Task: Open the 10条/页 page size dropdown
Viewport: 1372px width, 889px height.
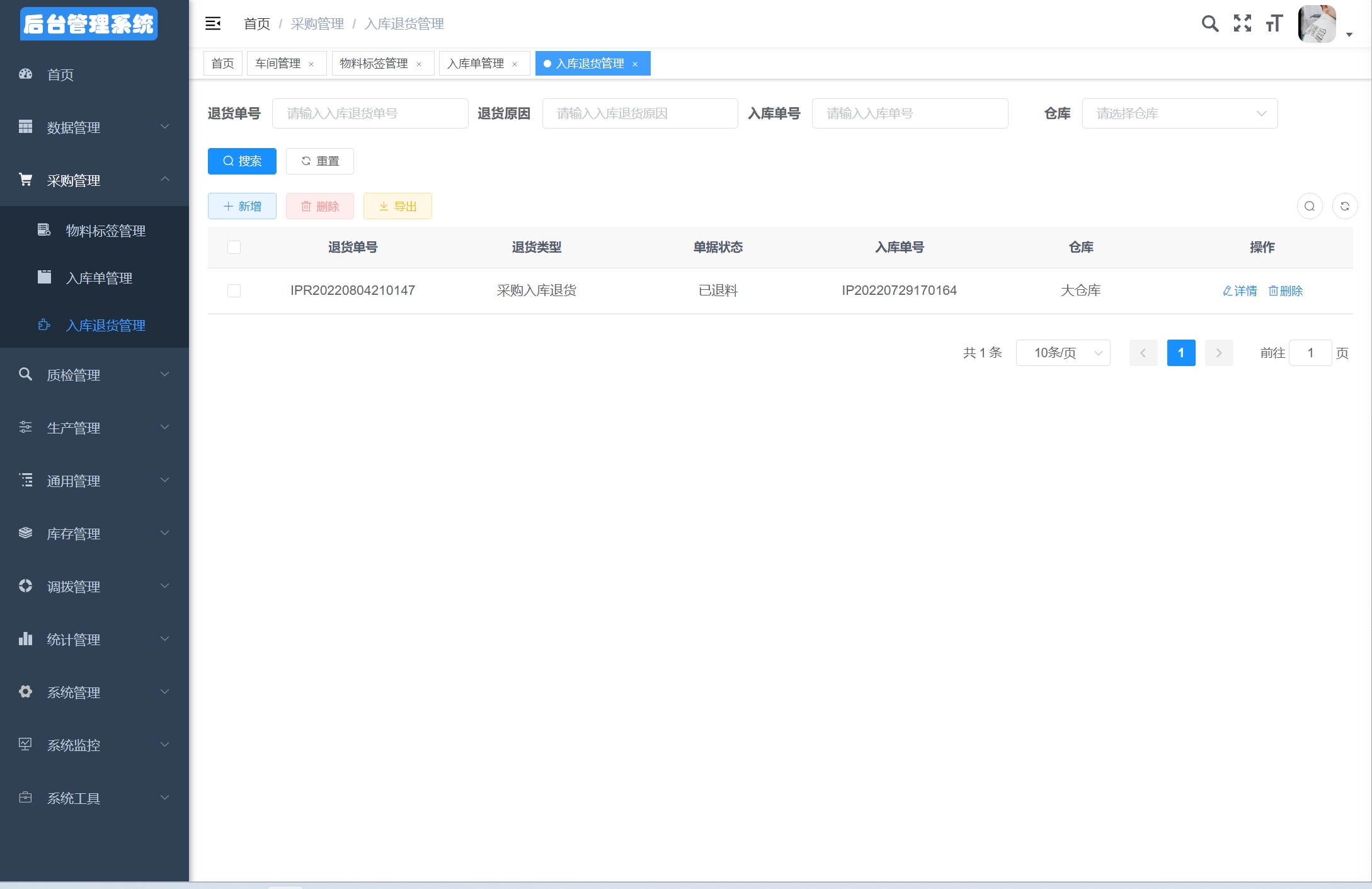Action: [x=1063, y=353]
